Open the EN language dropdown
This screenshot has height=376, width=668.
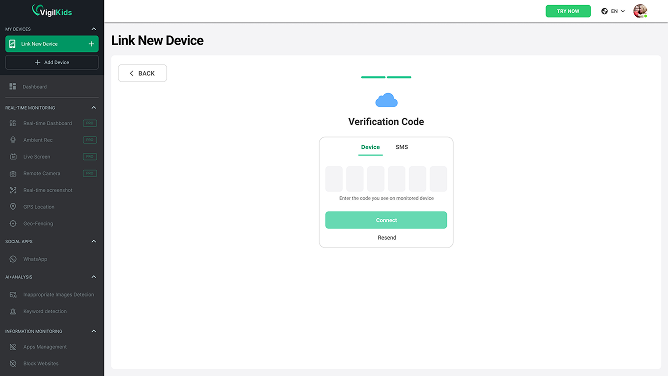click(x=613, y=11)
